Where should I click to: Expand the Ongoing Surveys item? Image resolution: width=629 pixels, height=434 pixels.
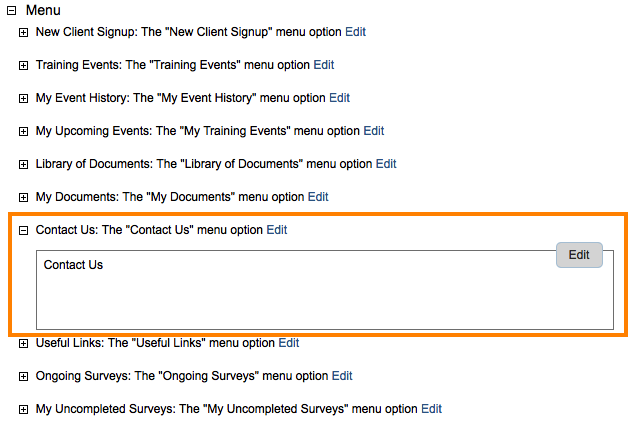pyautogui.click(x=23, y=377)
